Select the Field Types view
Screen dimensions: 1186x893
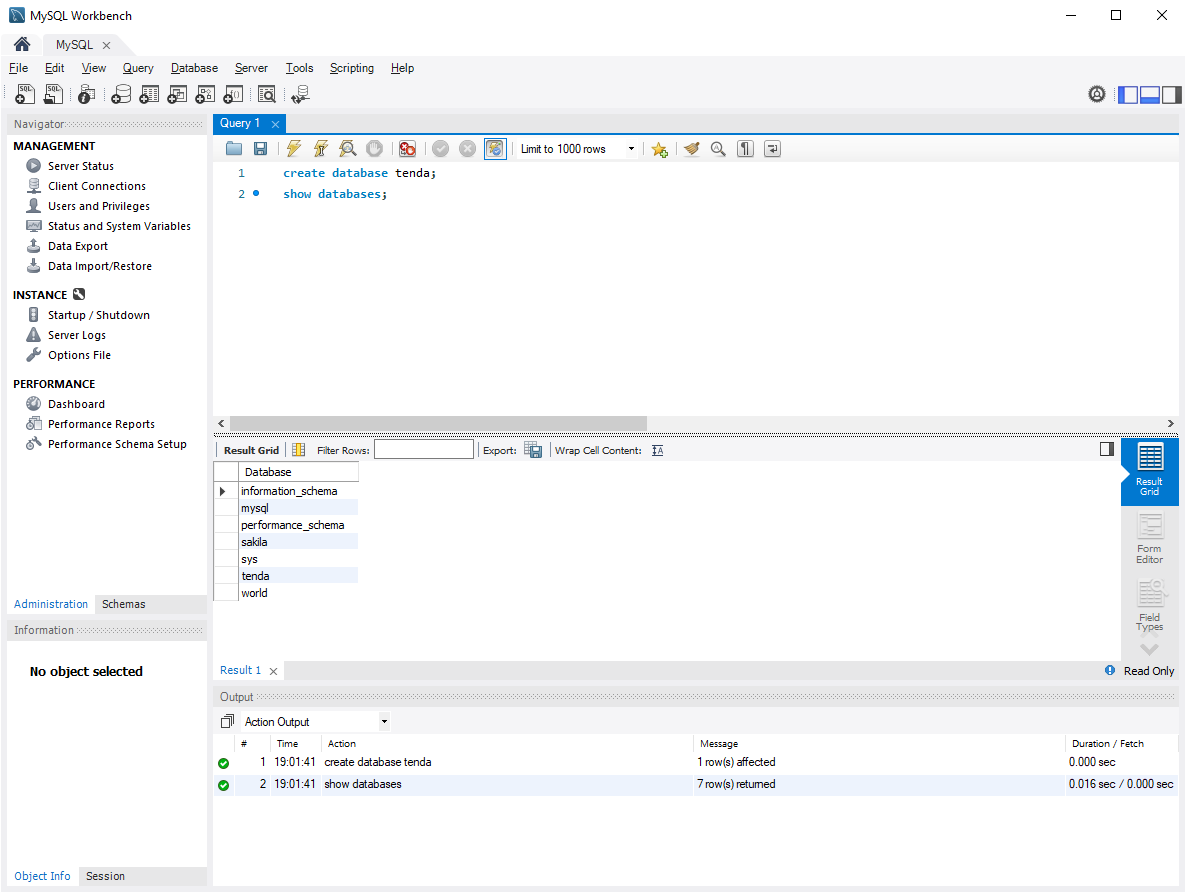point(1149,605)
